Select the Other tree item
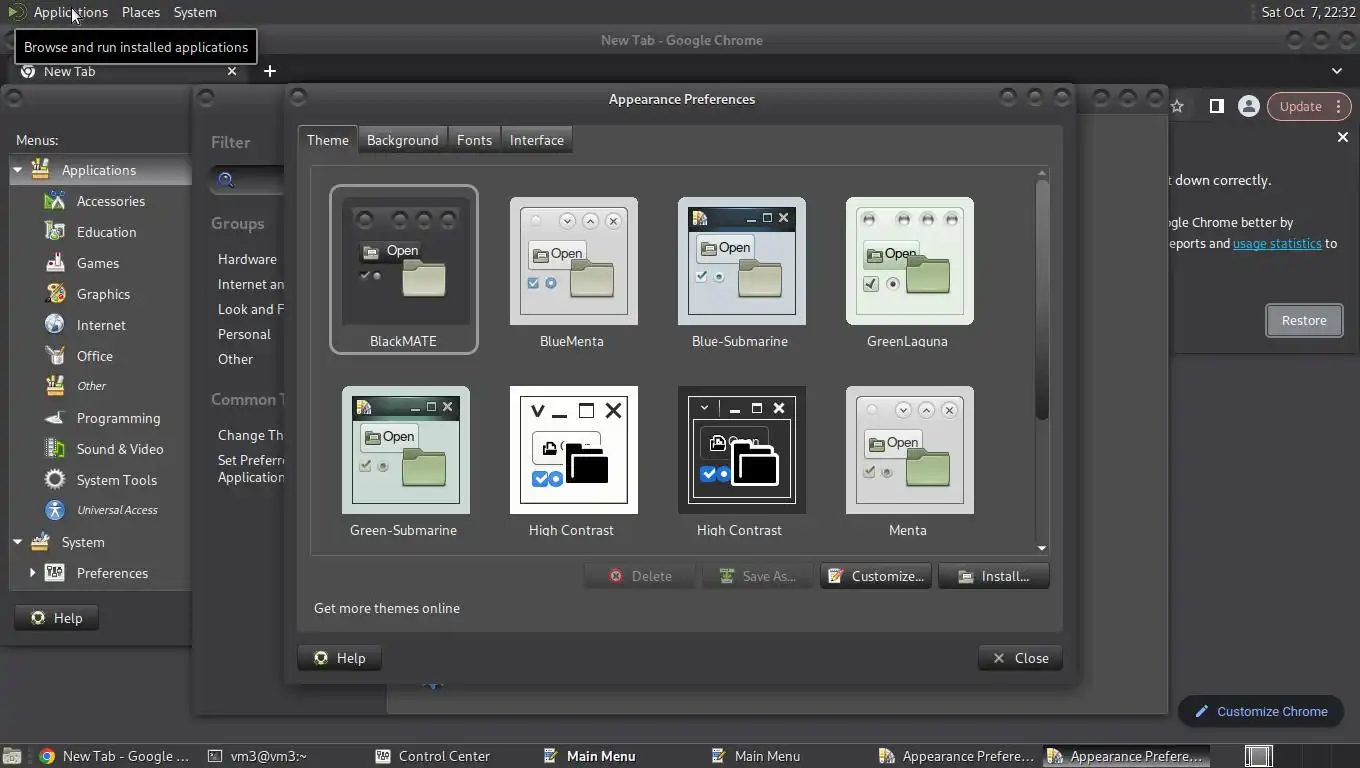This screenshot has width=1360, height=768. [91, 386]
